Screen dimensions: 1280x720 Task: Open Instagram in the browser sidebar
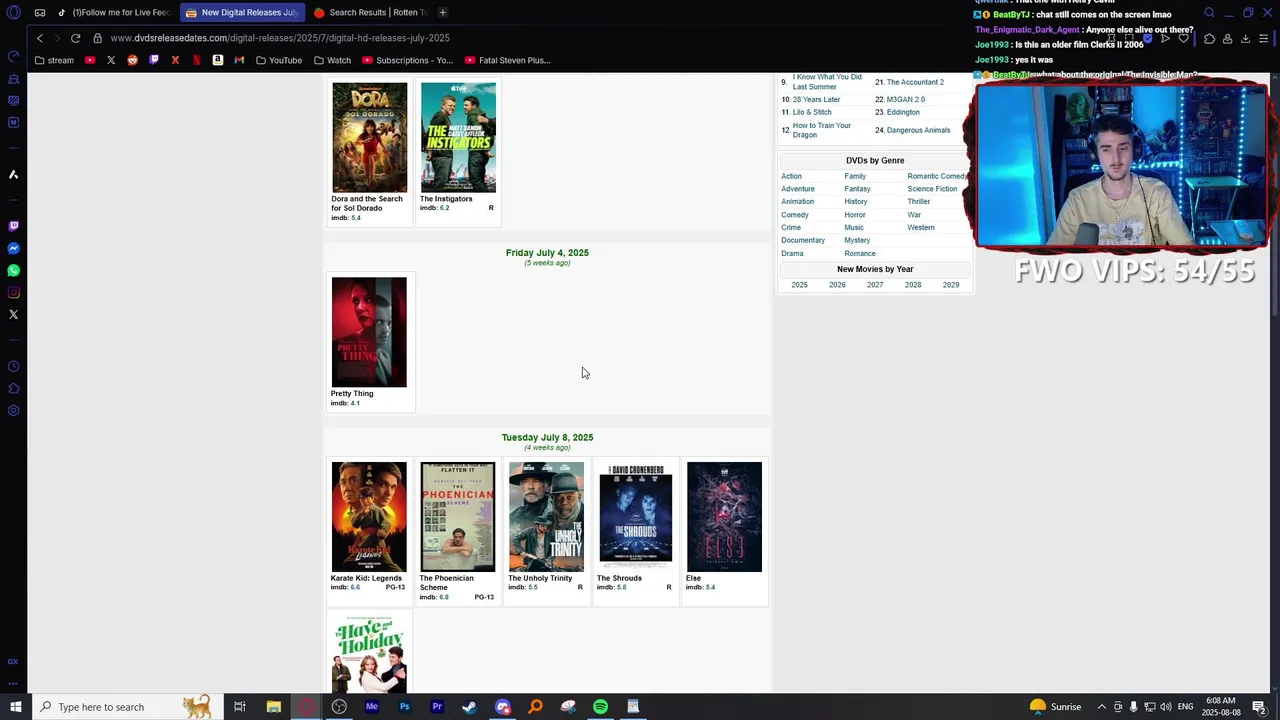coord(13,292)
